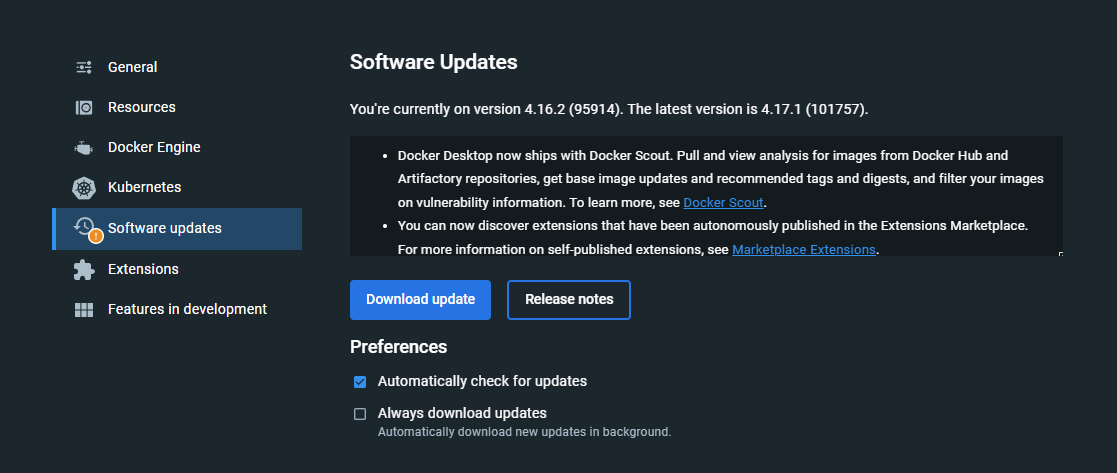Open the Release notes button

[569, 300]
